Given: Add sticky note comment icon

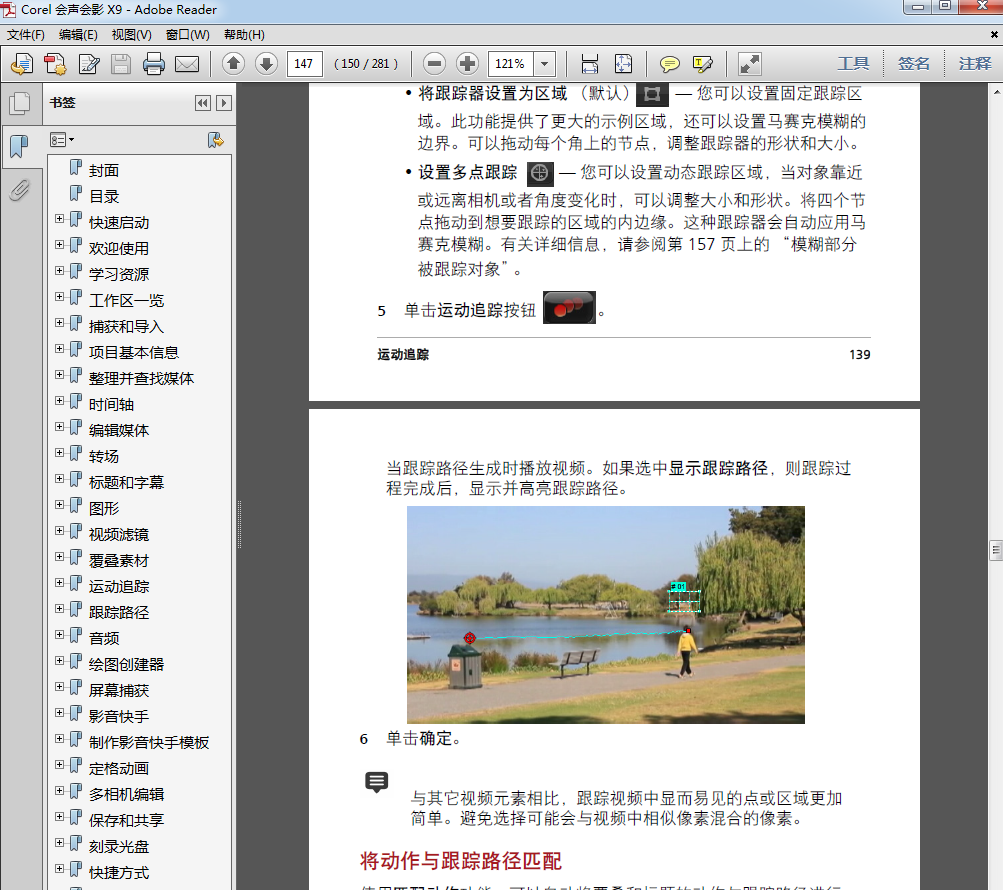Looking at the screenshot, I should [670, 63].
